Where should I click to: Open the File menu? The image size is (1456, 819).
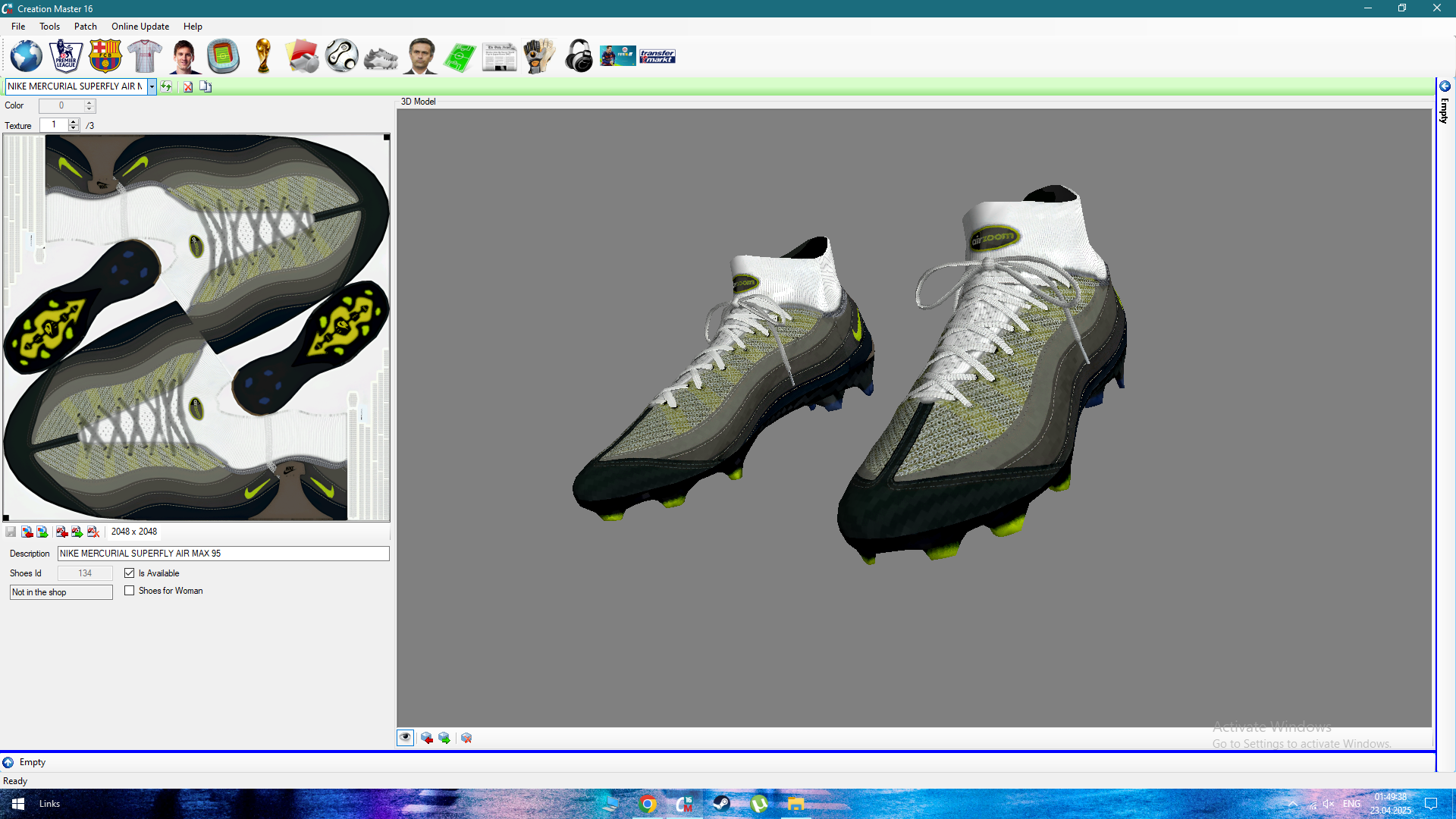[x=18, y=27]
